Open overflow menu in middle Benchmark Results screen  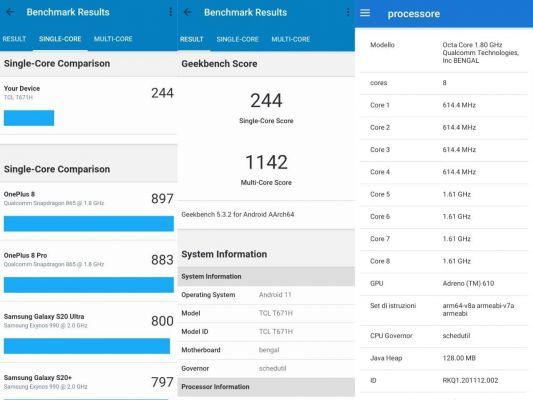[x=348, y=12]
